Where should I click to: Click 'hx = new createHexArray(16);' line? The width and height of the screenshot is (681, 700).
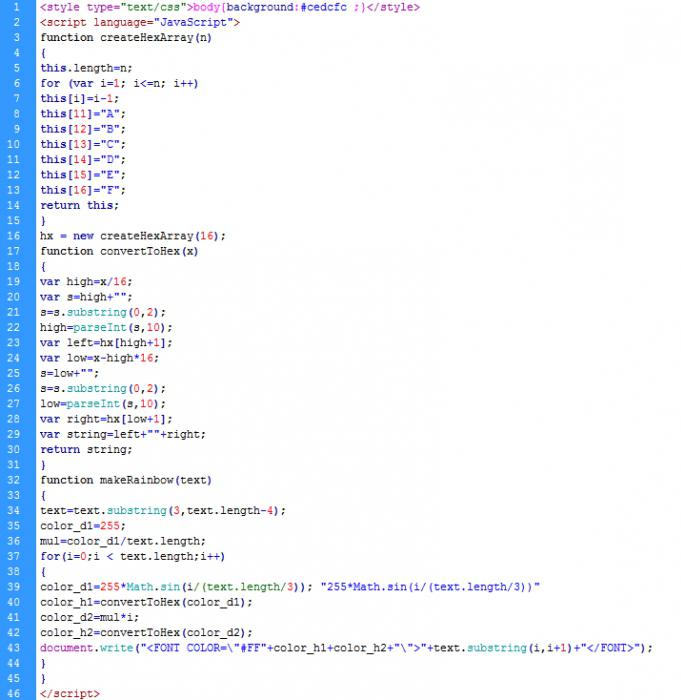click(133, 236)
